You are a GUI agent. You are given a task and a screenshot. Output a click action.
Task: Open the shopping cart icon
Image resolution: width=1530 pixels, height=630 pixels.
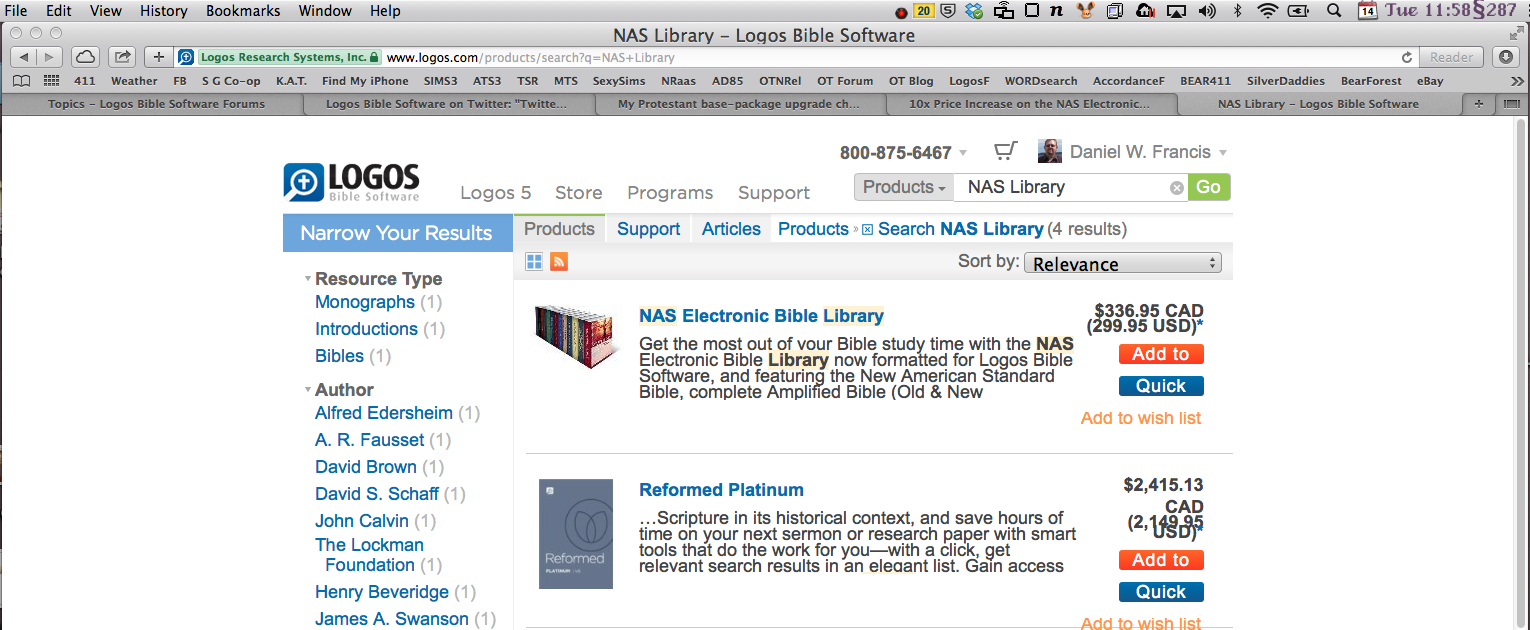click(x=1005, y=152)
